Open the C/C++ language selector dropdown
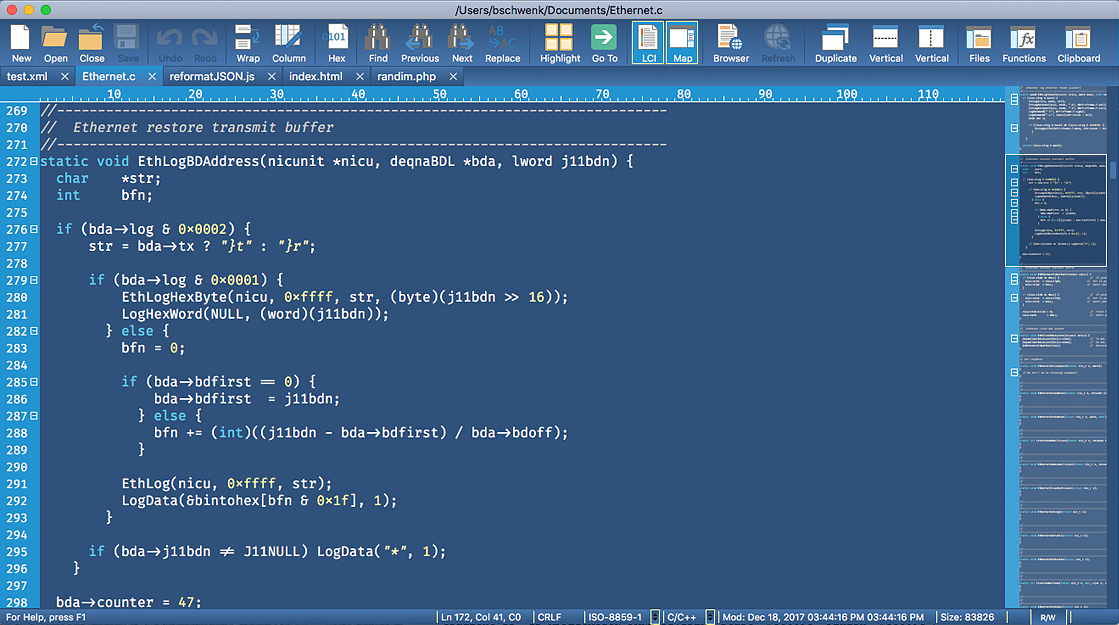The image size is (1119, 625). (710, 617)
